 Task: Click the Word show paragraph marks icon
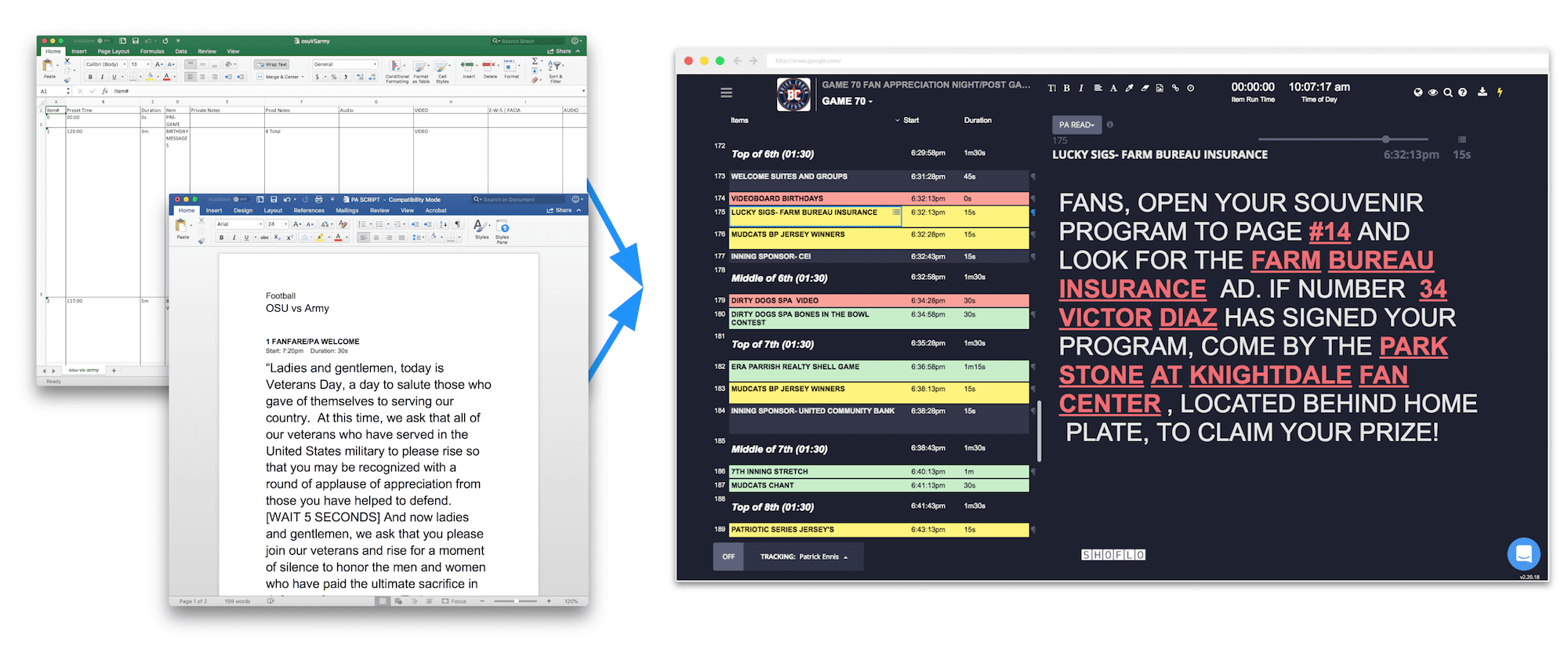458,224
